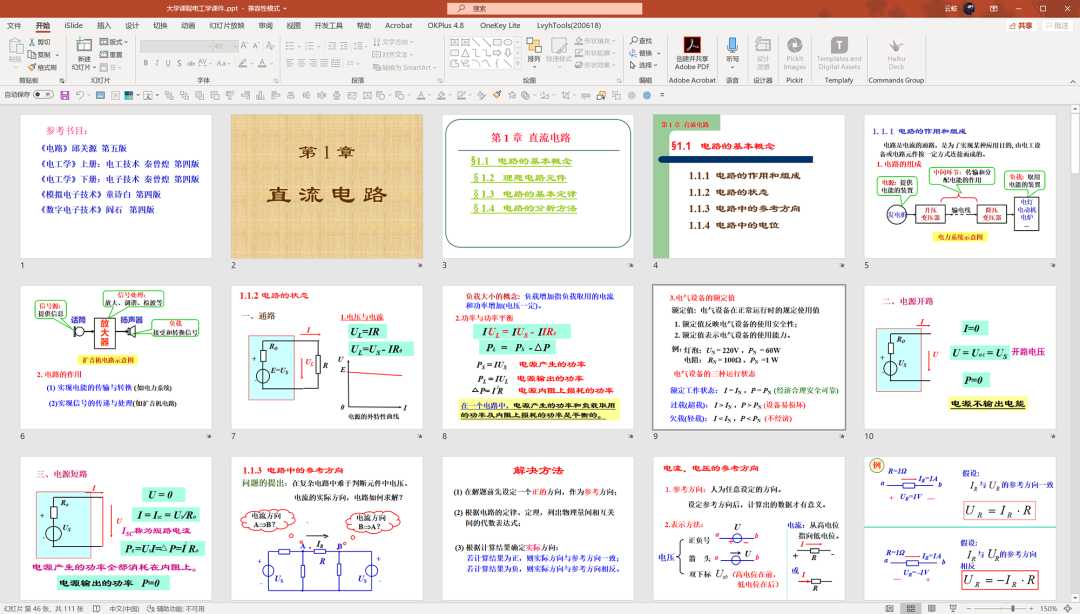Switch to the OneKey Lite tab
This screenshot has width=1080, height=614.
click(500, 25)
